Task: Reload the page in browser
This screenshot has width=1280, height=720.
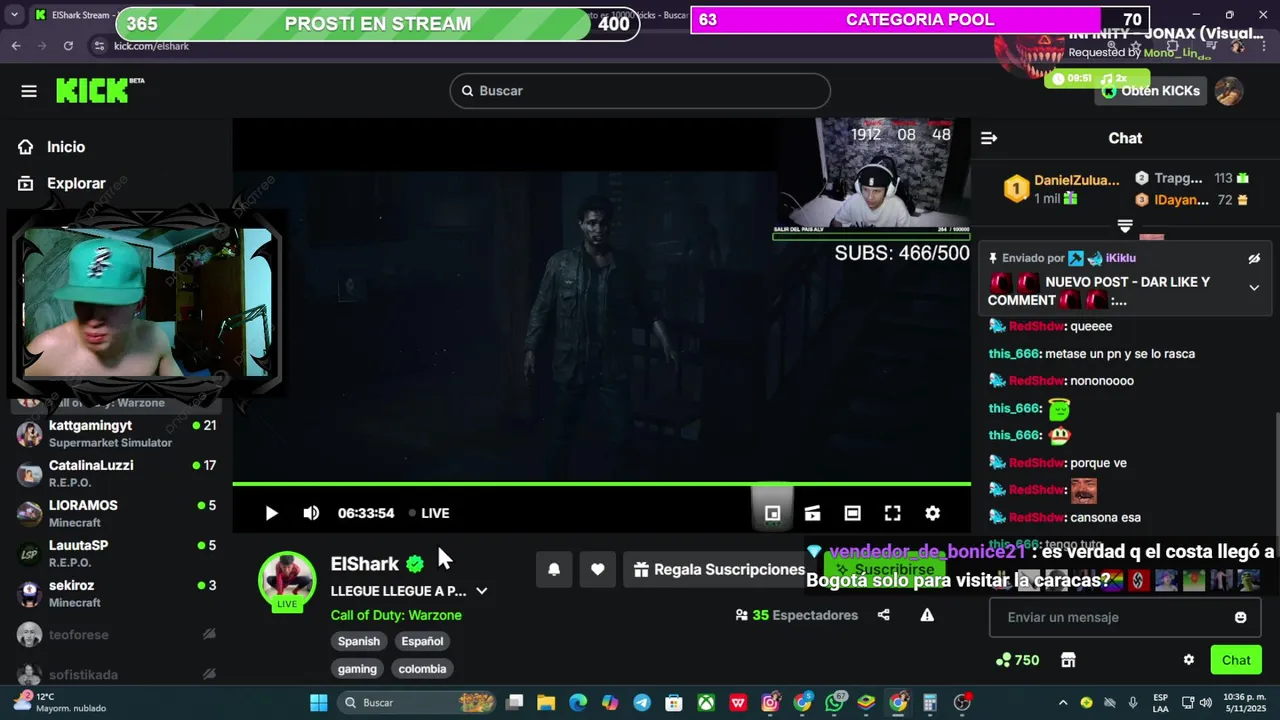Action: point(68,46)
